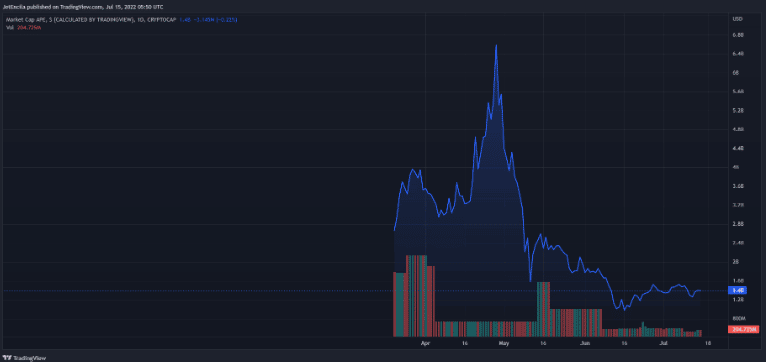The height and width of the screenshot is (362, 766).
Task: Click the May label on the time axis
Action: tap(504, 344)
